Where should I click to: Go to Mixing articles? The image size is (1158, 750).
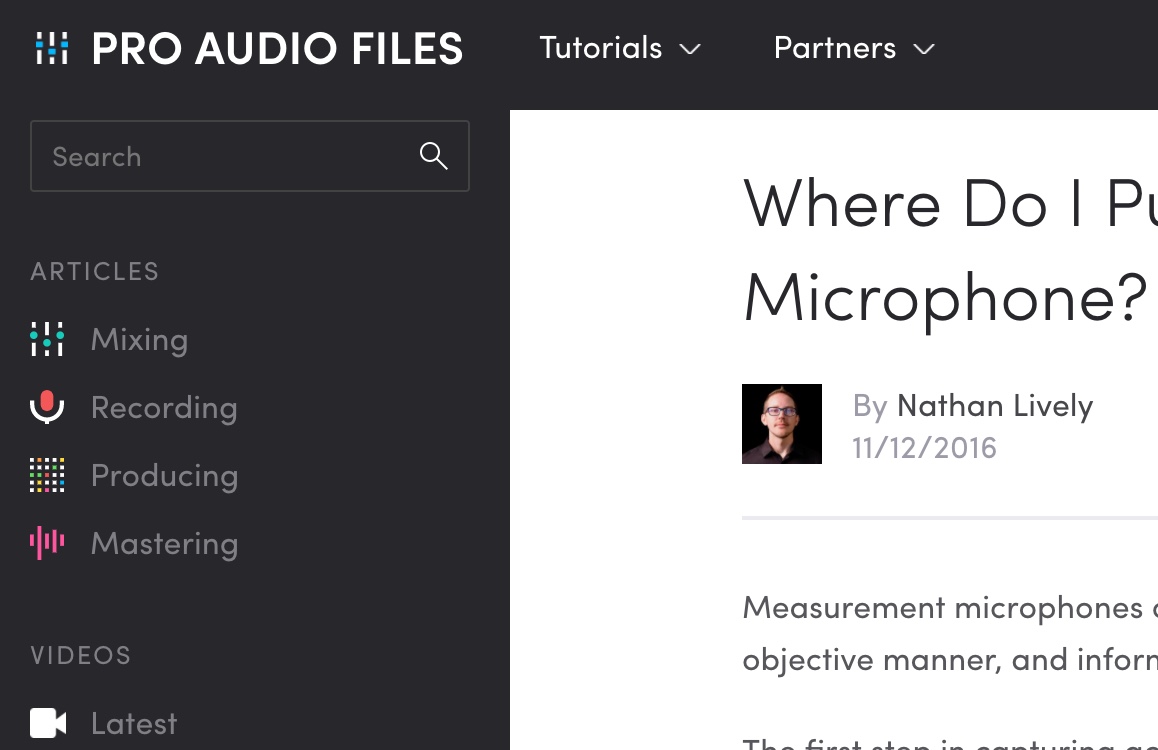coord(140,340)
